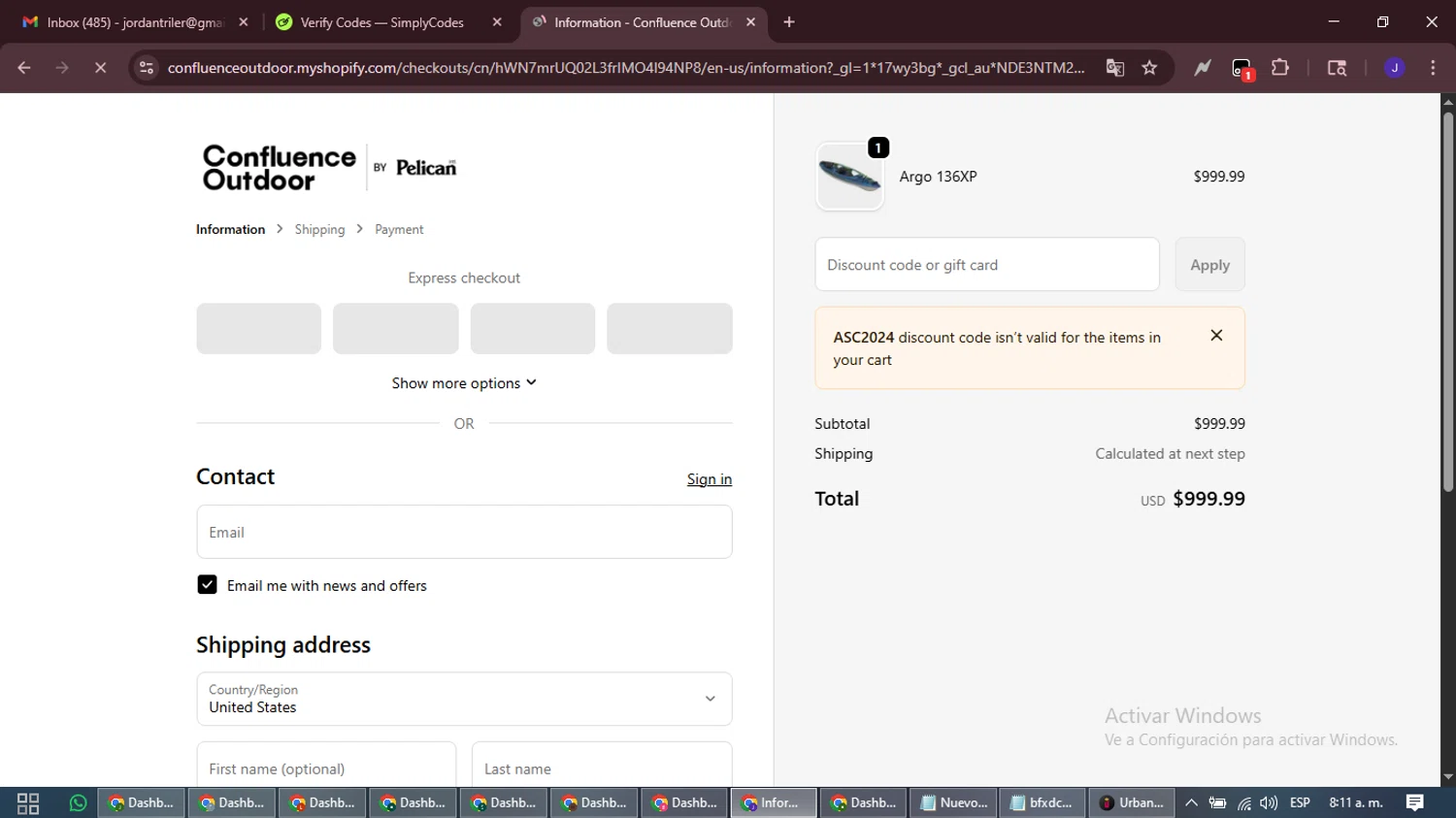Open Infor... Chrome window in taskbar

click(x=774, y=803)
